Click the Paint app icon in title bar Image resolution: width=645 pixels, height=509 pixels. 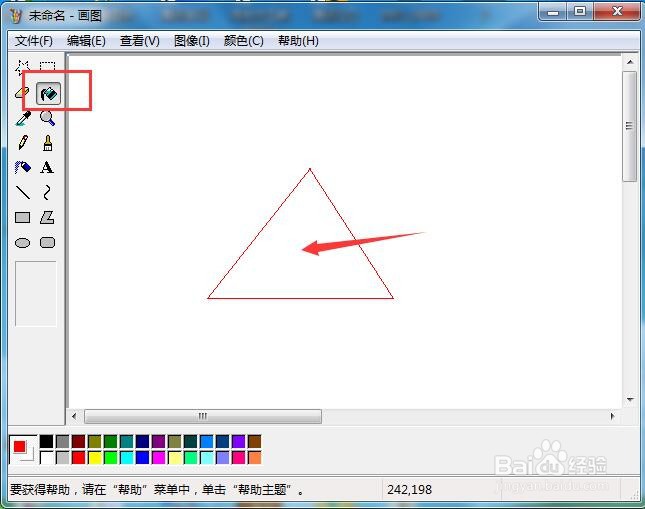pos(16,16)
